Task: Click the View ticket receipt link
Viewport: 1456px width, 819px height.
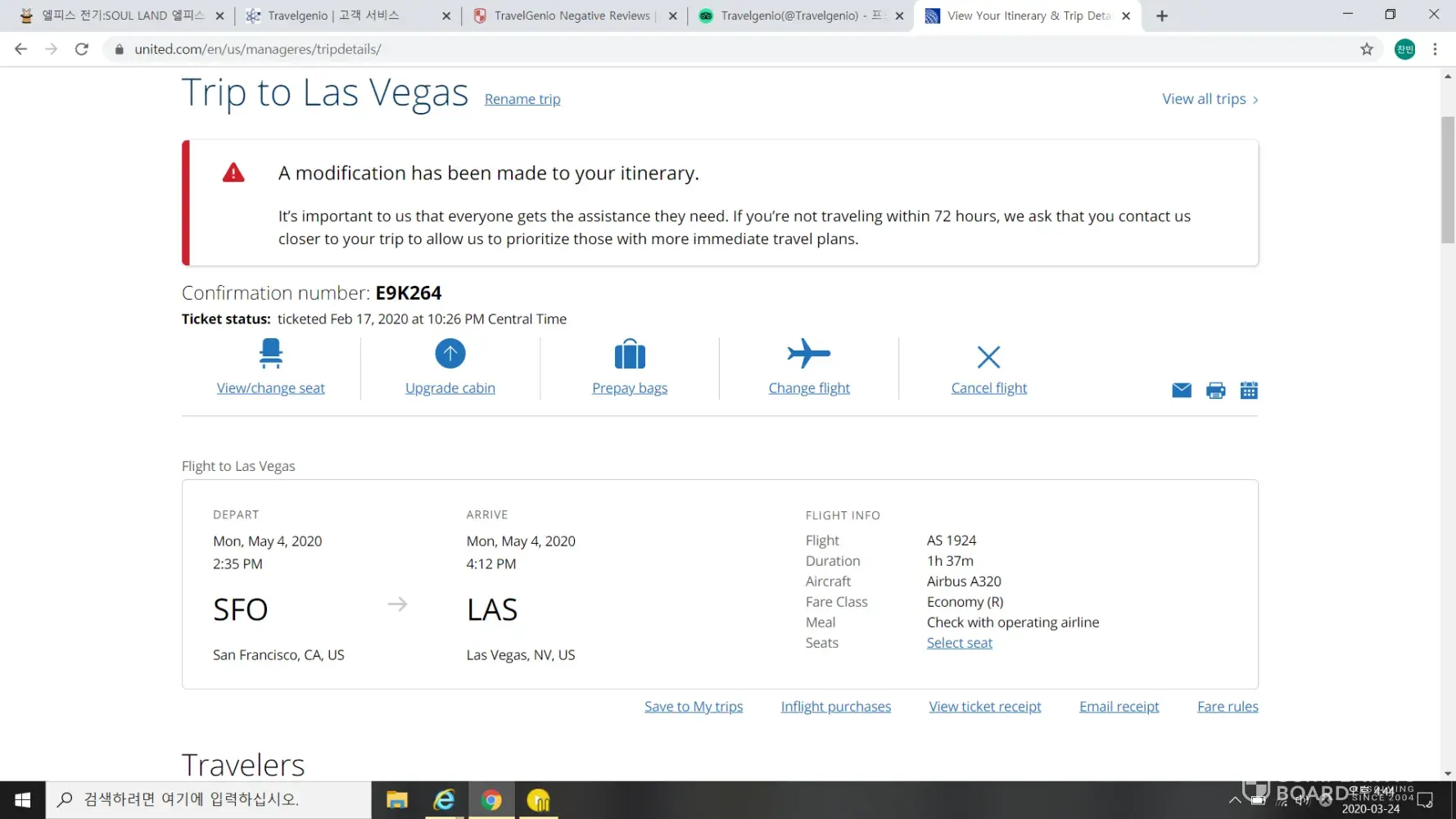Action: pyautogui.click(x=985, y=707)
